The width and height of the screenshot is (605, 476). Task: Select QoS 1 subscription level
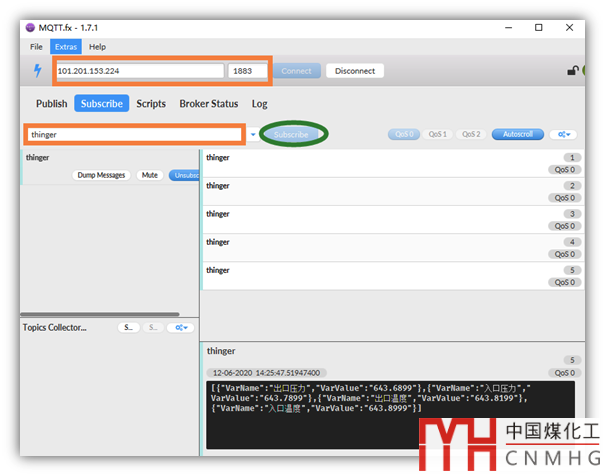[x=438, y=134]
